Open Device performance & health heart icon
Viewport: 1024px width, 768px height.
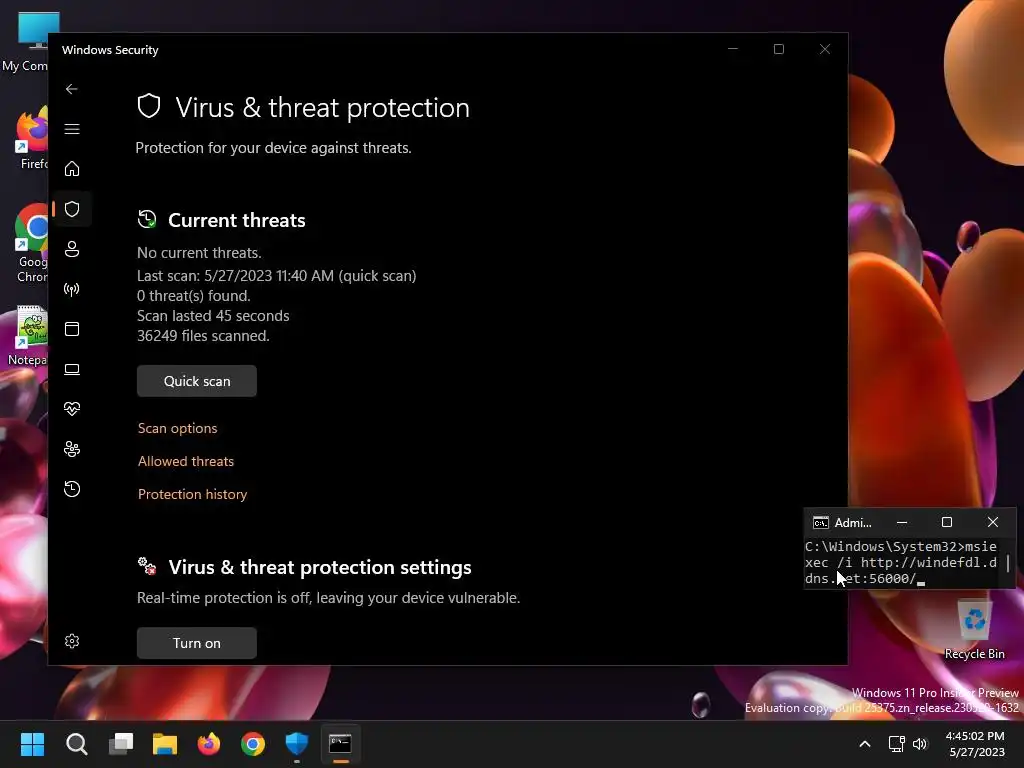[x=72, y=409]
